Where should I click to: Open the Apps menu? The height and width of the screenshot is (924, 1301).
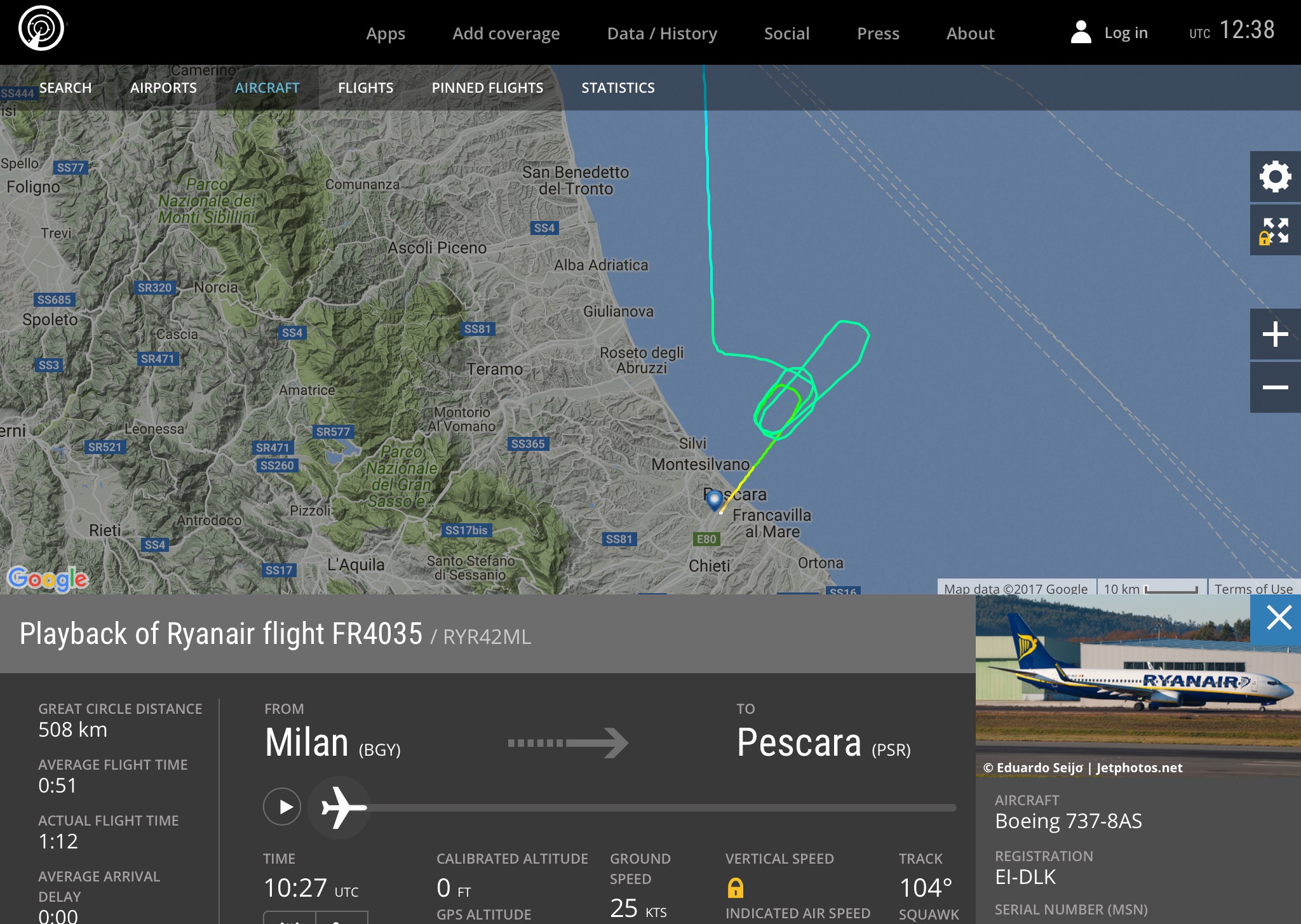pyautogui.click(x=386, y=33)
